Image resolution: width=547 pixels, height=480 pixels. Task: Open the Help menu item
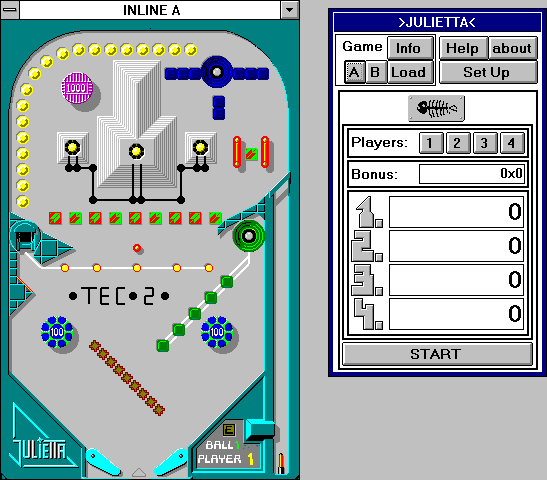[463, 48]
